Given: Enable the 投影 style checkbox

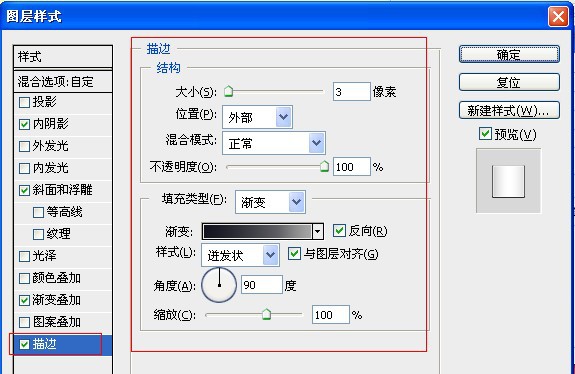Looking at the screenshot, I should 24,102.
